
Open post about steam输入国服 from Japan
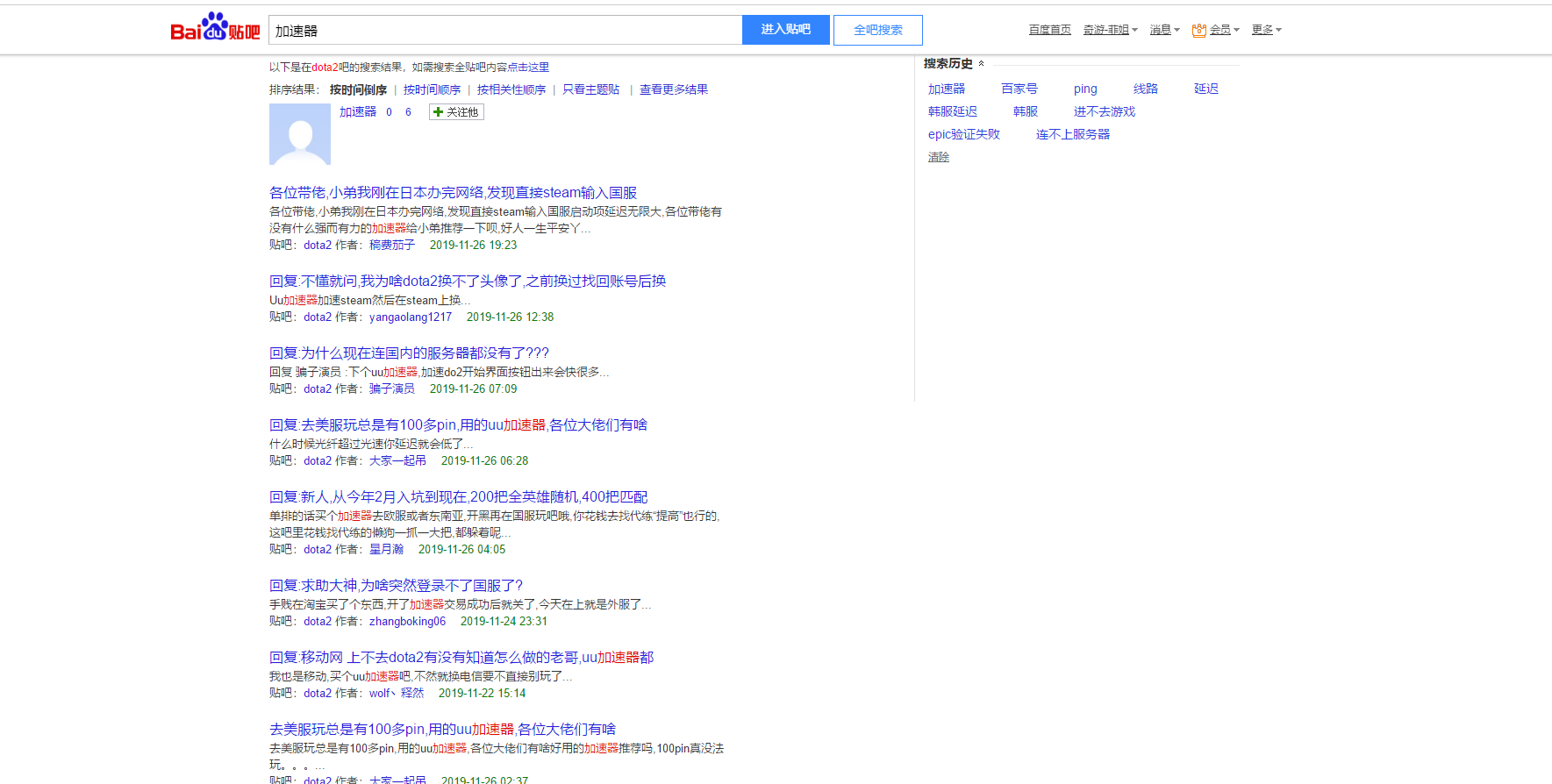(x=453, y=192)
